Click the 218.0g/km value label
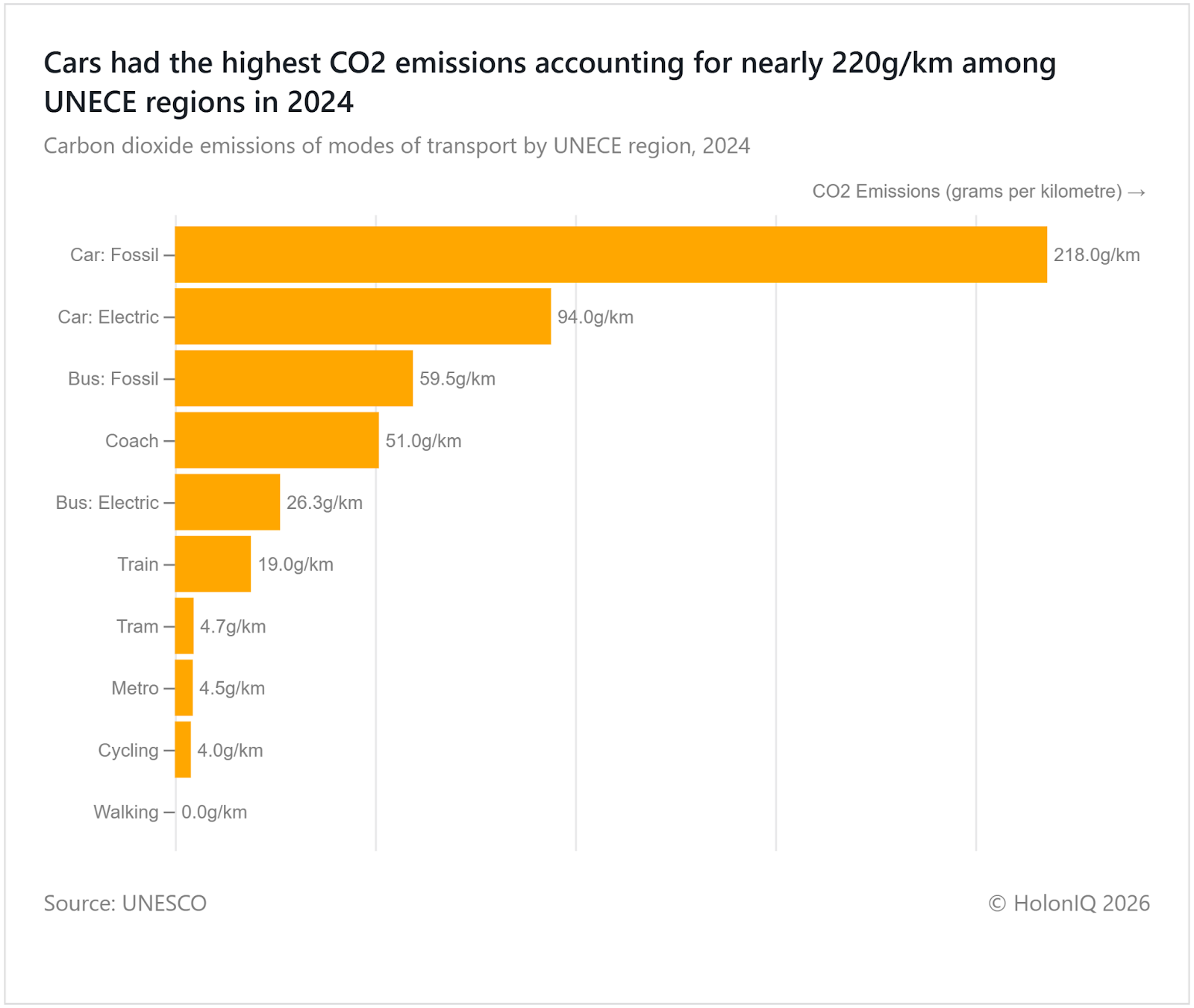 pyautogui.click(x=1096, y=255)
